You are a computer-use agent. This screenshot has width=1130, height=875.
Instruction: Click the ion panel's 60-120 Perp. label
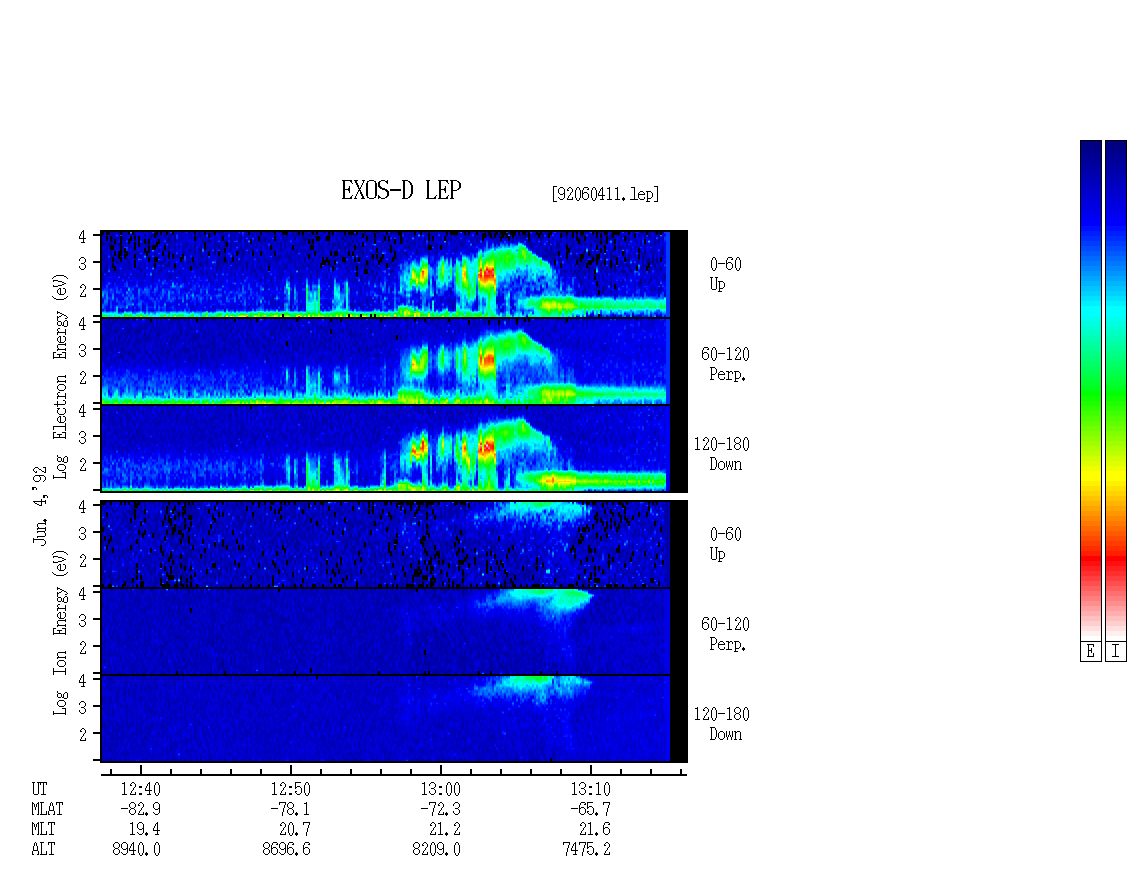[725, 634]
